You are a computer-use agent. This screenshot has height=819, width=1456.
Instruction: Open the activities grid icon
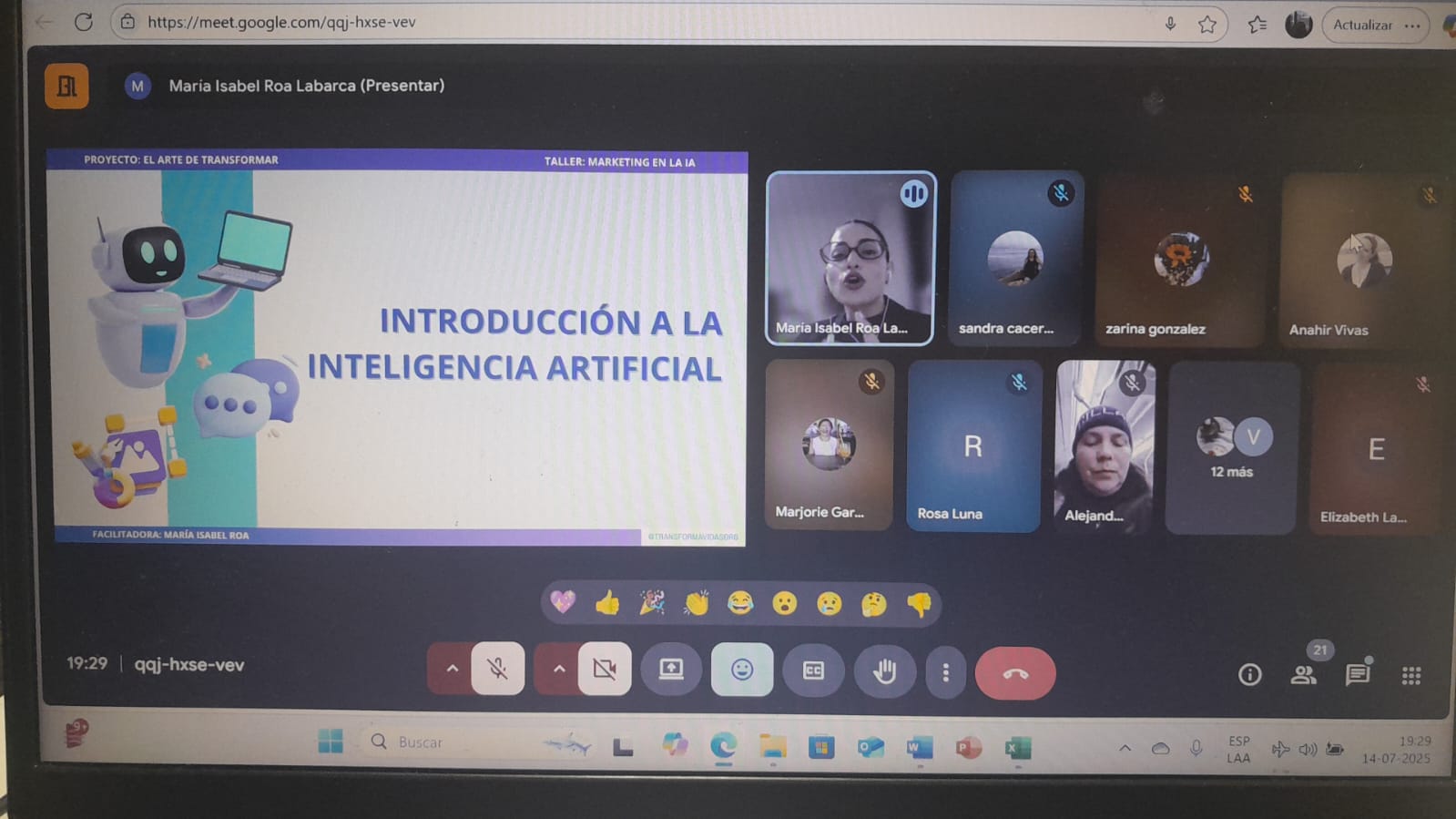click(1410, 675)
